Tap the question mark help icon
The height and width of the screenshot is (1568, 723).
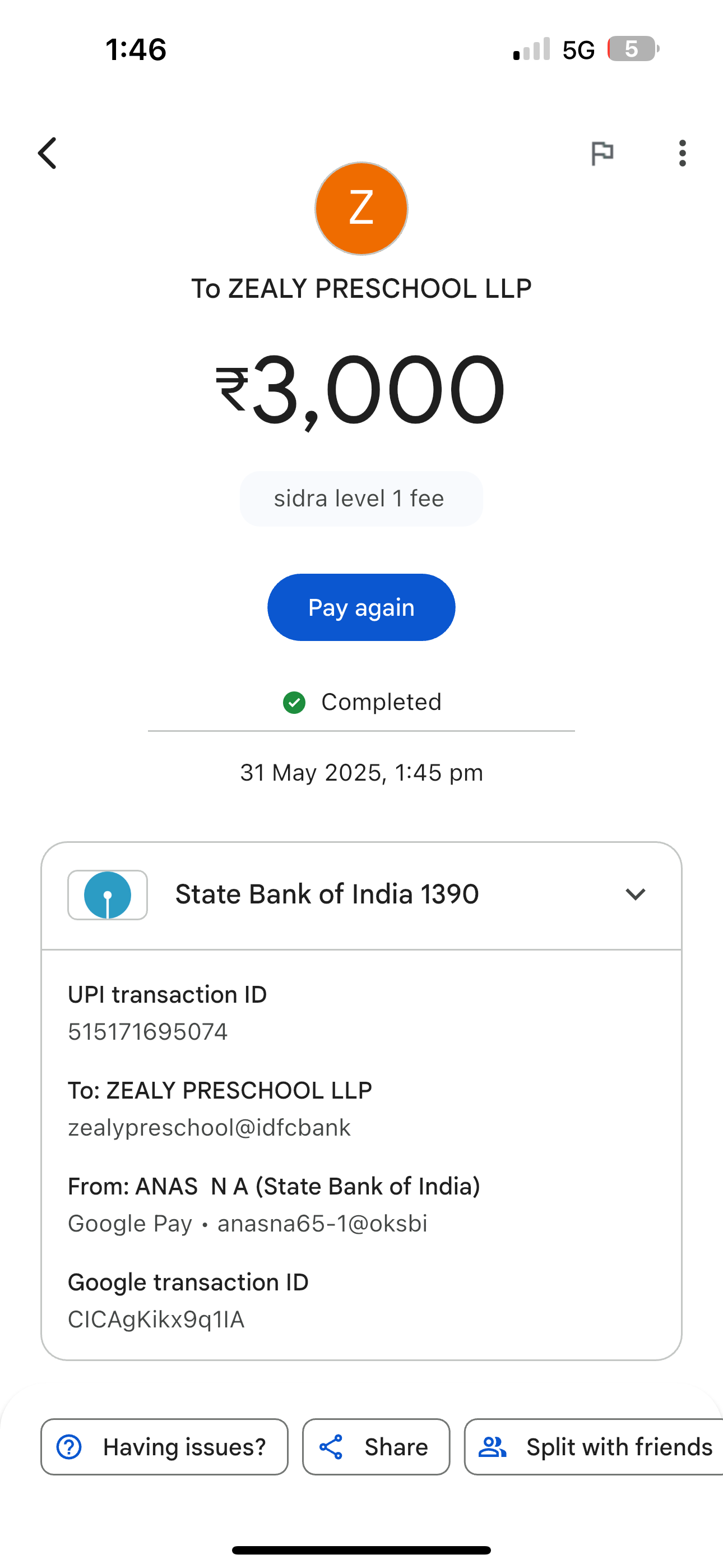(x=69, y=1447)
